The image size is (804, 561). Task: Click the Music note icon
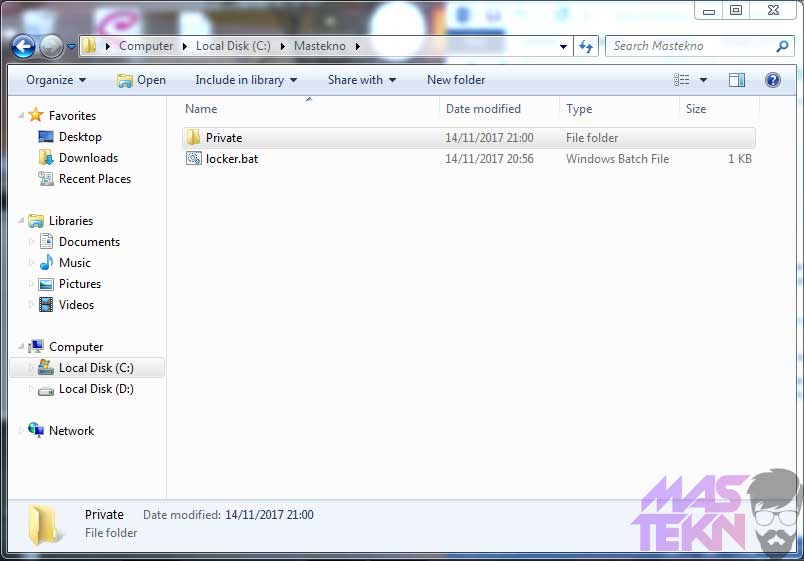click(x=46, y=262)
